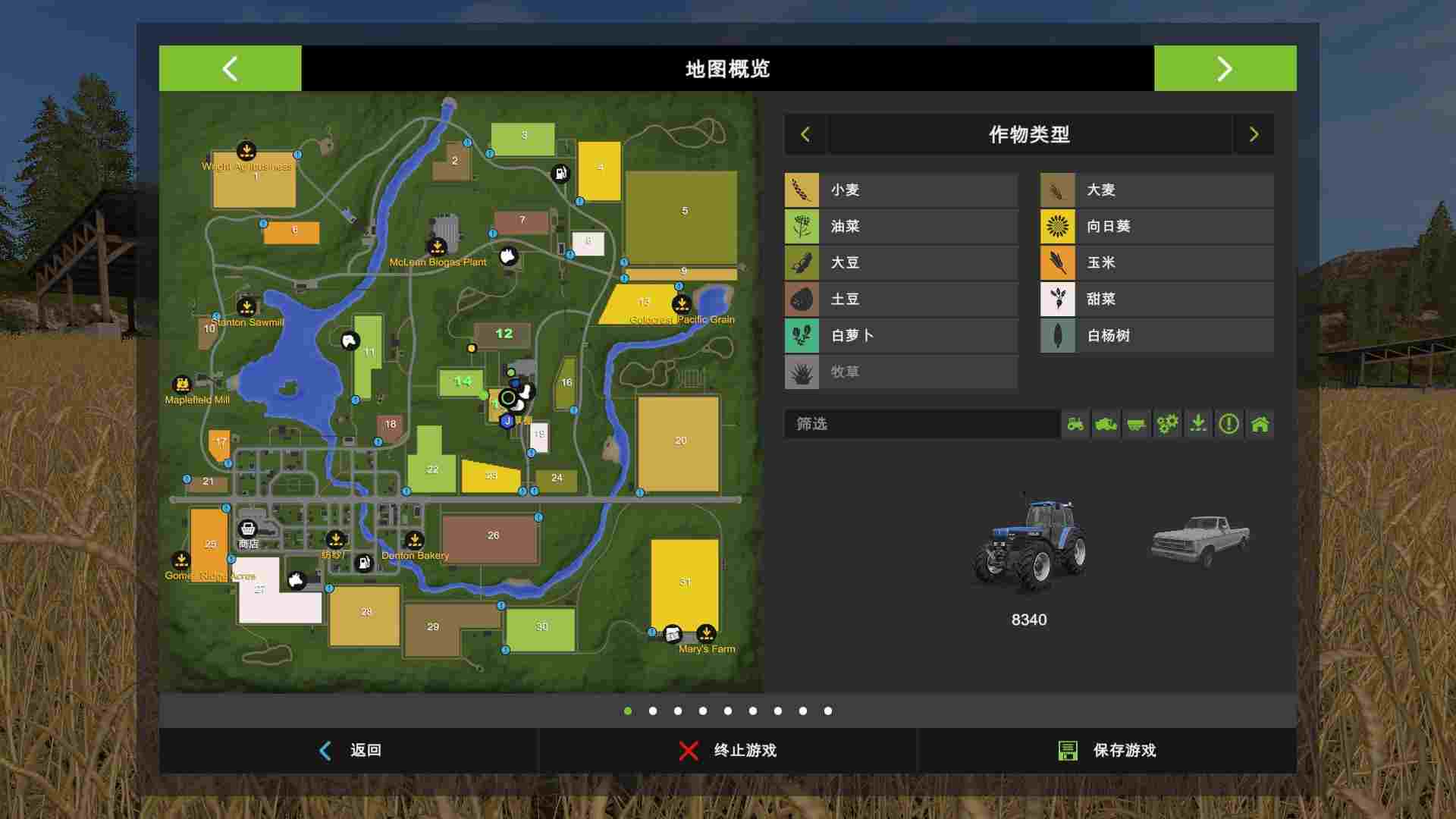
Task: Toggle the tools gears filter icon
Action: pyautogui.click(x=1168, y=424)
